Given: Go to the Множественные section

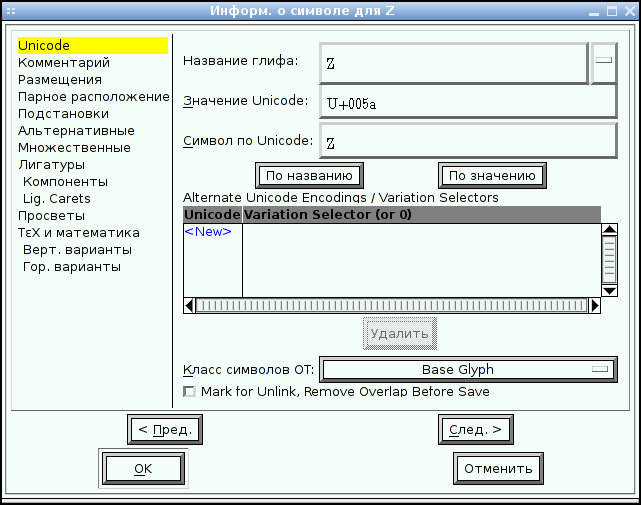Looking at the screenshot, I should coord(74,148).
